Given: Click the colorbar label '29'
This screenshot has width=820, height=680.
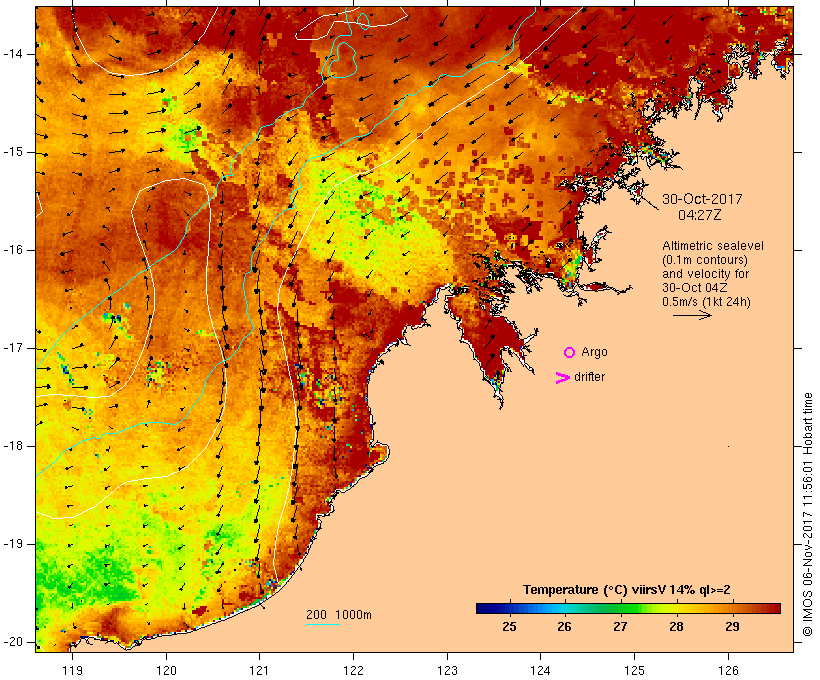Looking at the screenshot, I should [732, 627].
